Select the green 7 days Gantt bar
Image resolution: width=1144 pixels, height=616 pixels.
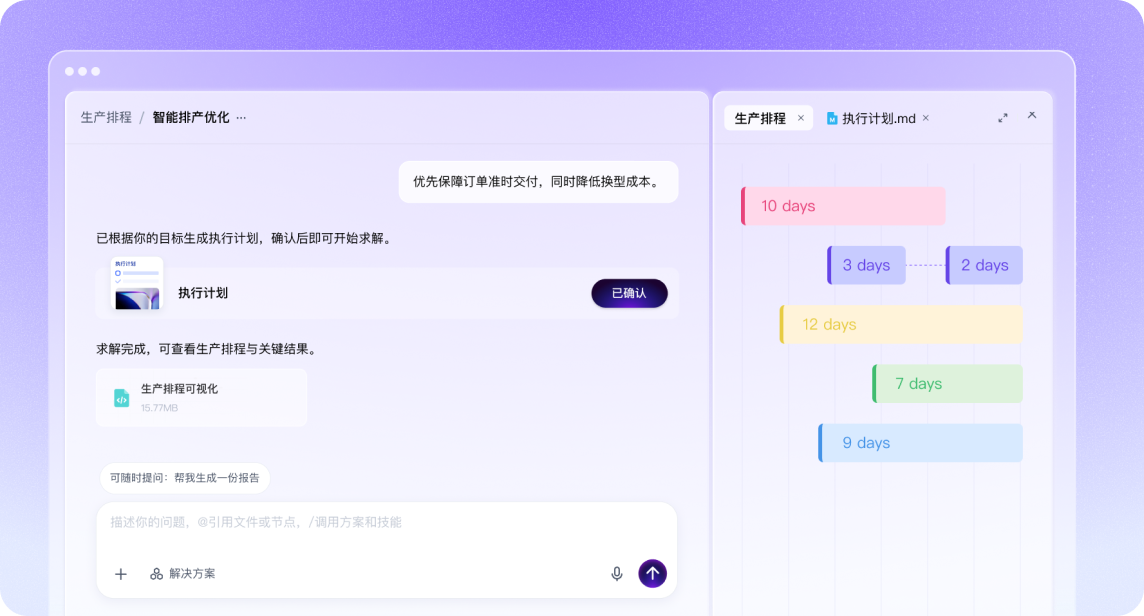948,383
